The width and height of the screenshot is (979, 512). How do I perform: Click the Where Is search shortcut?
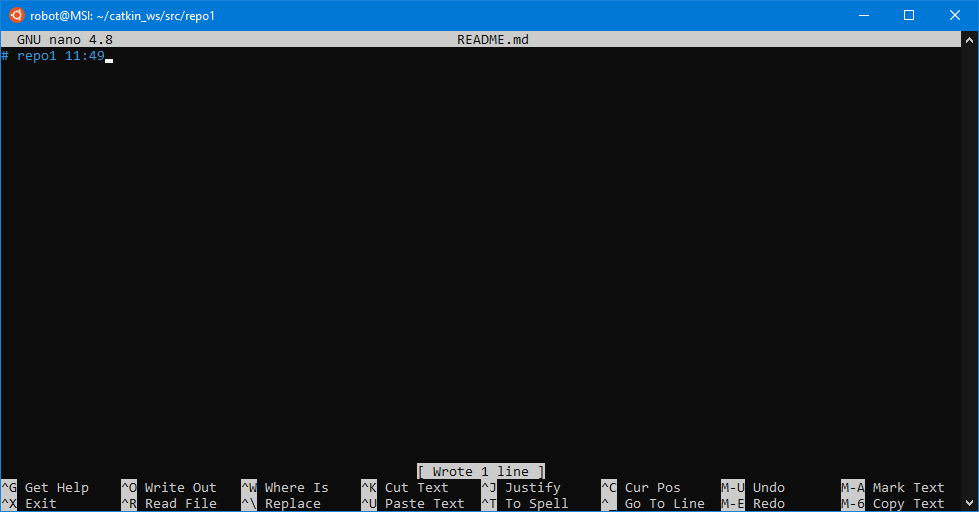(x=296, y=488)
